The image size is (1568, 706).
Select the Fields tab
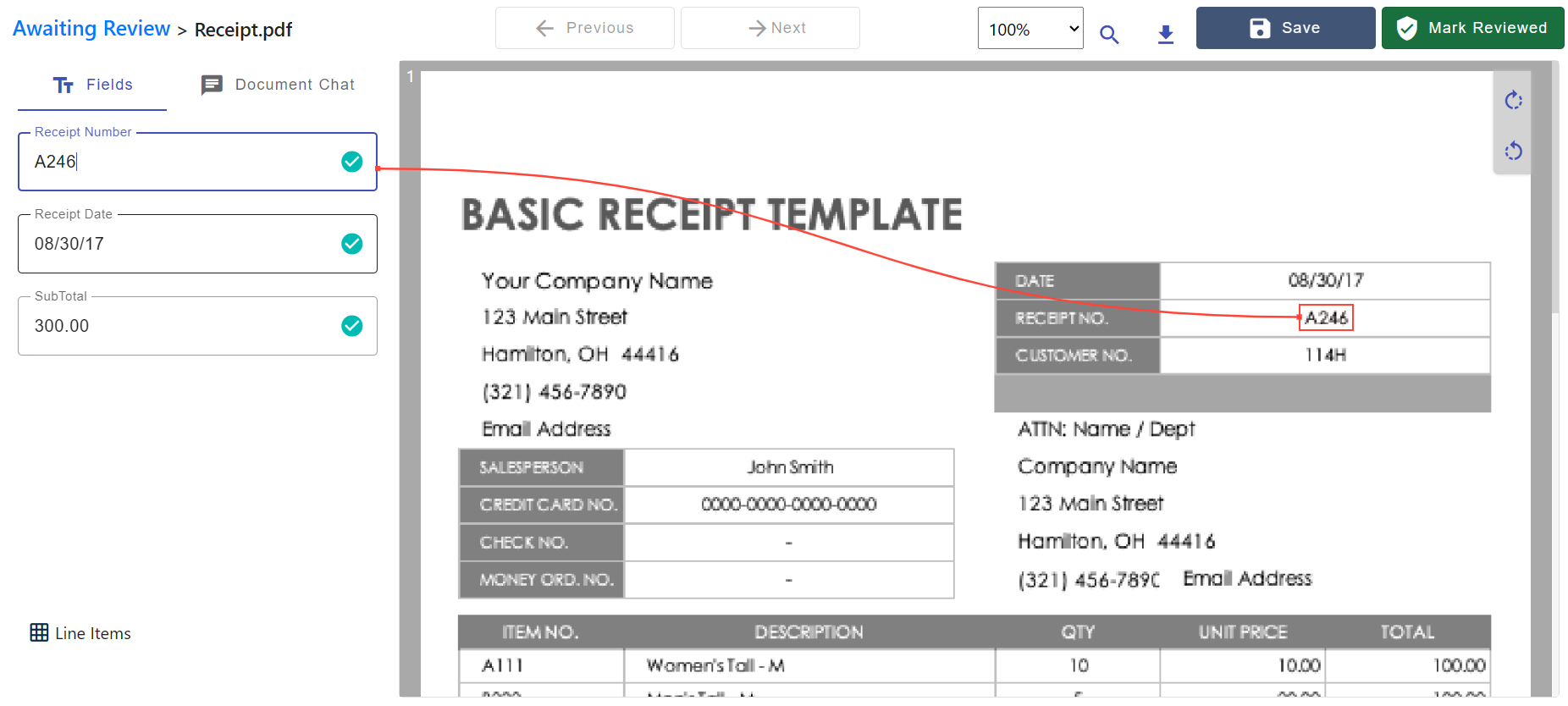pyautogui.click(x=92, y=85)
